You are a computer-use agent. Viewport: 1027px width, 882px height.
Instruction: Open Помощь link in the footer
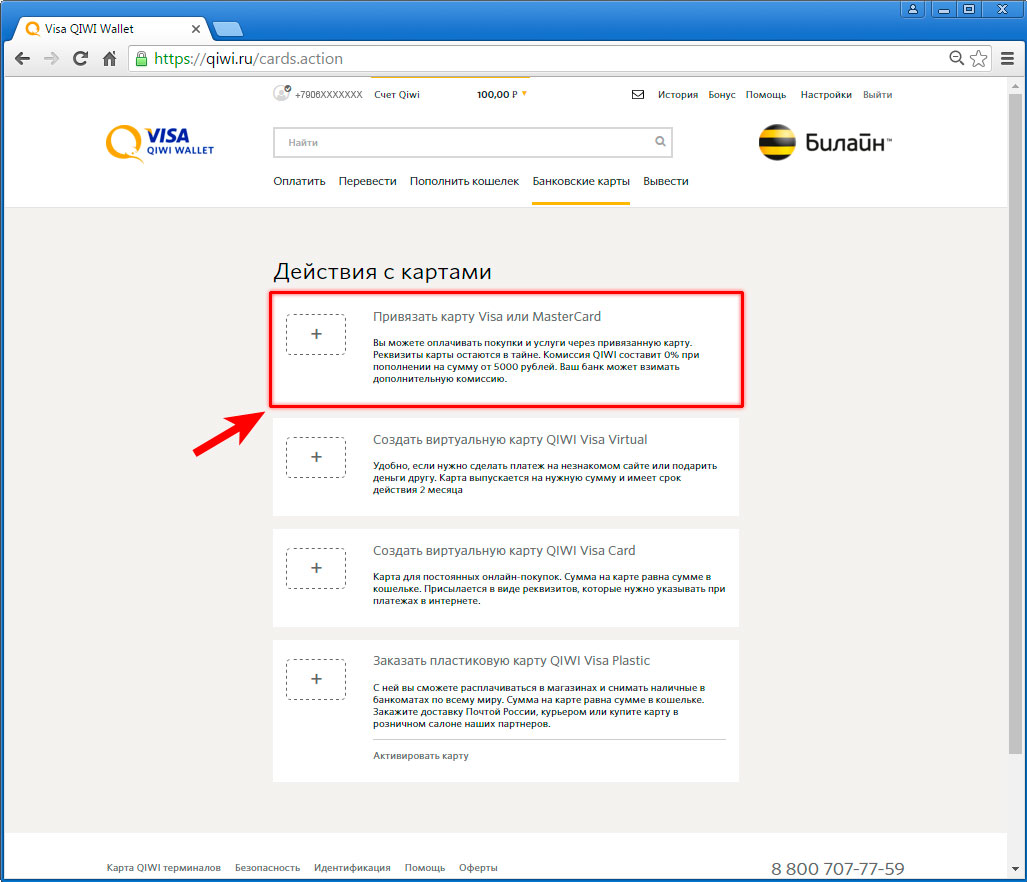click(x=424, y=868)
